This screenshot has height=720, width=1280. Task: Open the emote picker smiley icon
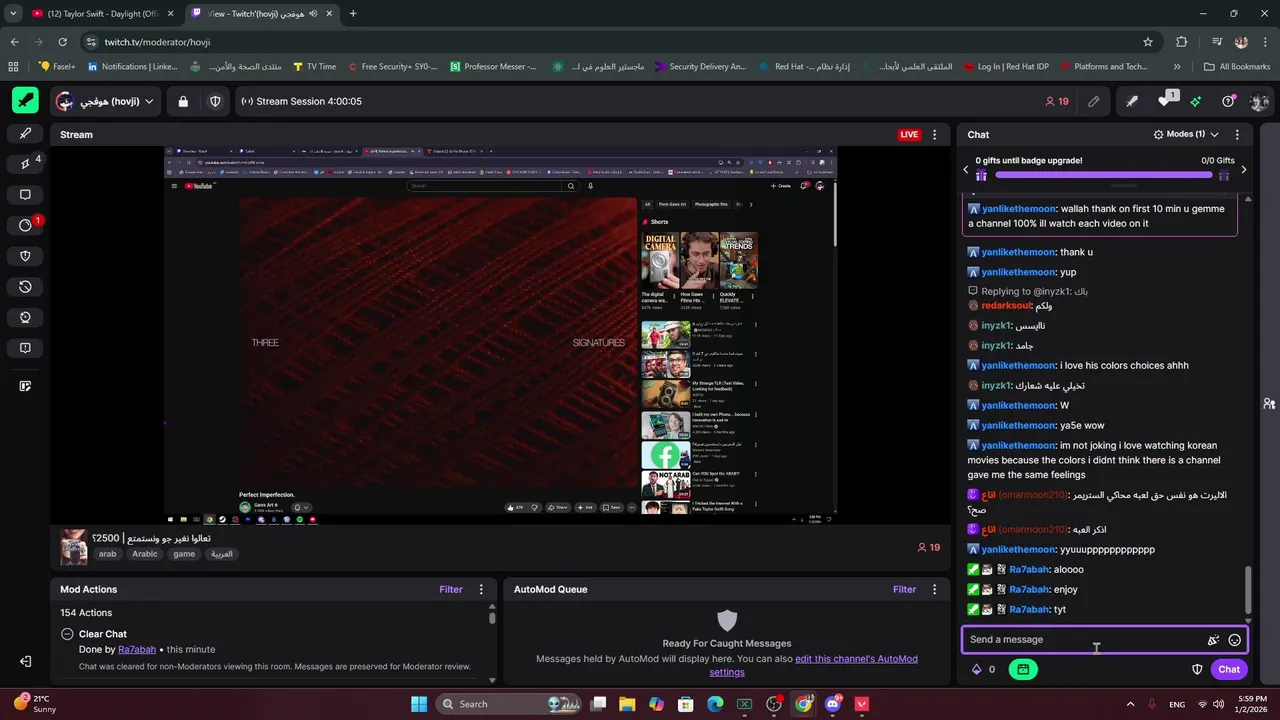coord(1235,640)
